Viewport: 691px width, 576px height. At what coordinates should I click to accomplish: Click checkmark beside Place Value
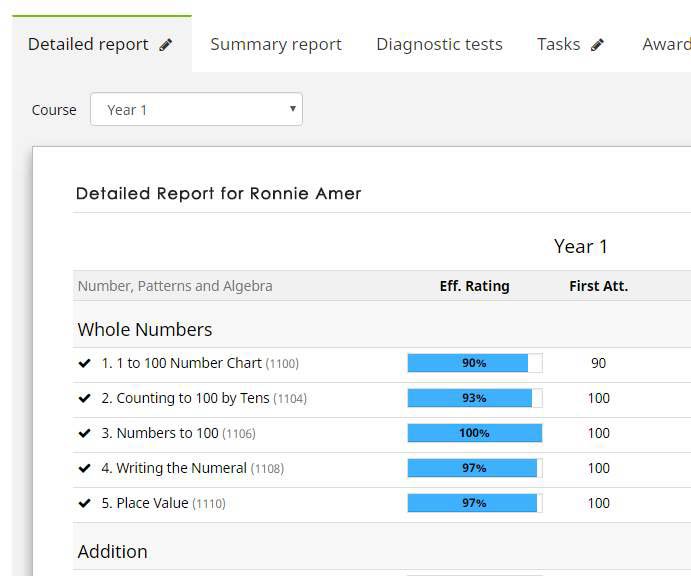pyautogui.click(x=85, y=504)
